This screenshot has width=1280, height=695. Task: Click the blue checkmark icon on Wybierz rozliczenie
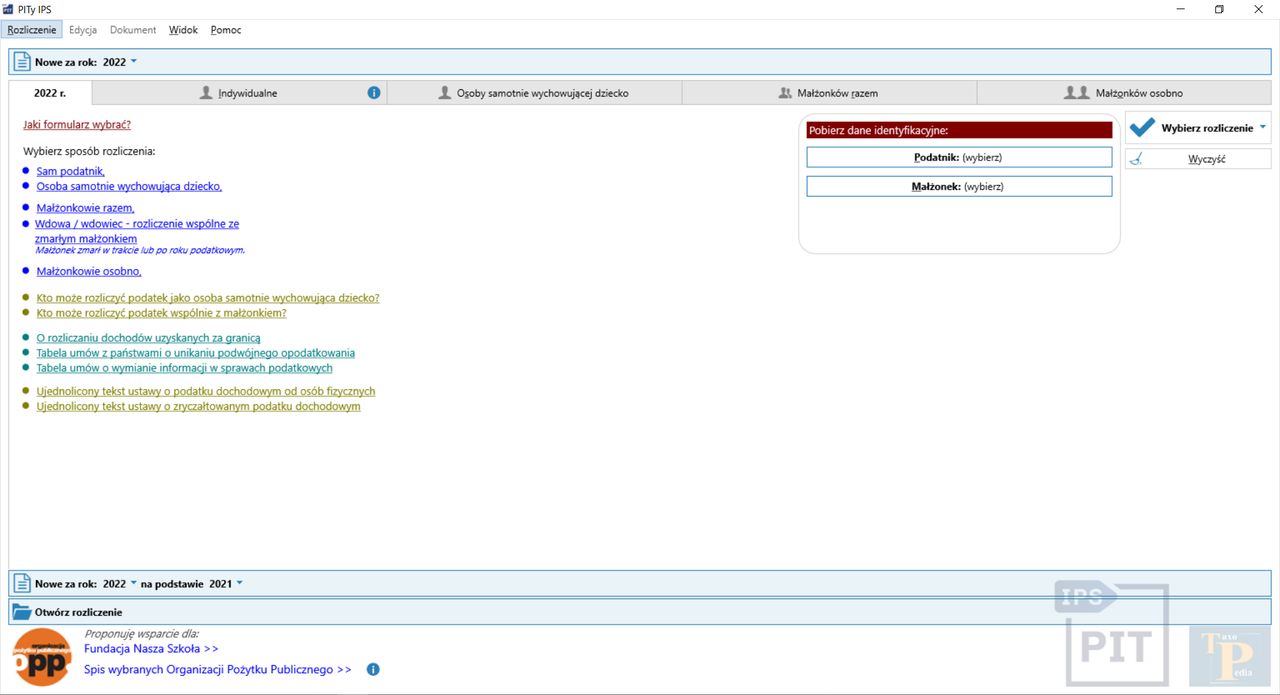pos(1142,128)
